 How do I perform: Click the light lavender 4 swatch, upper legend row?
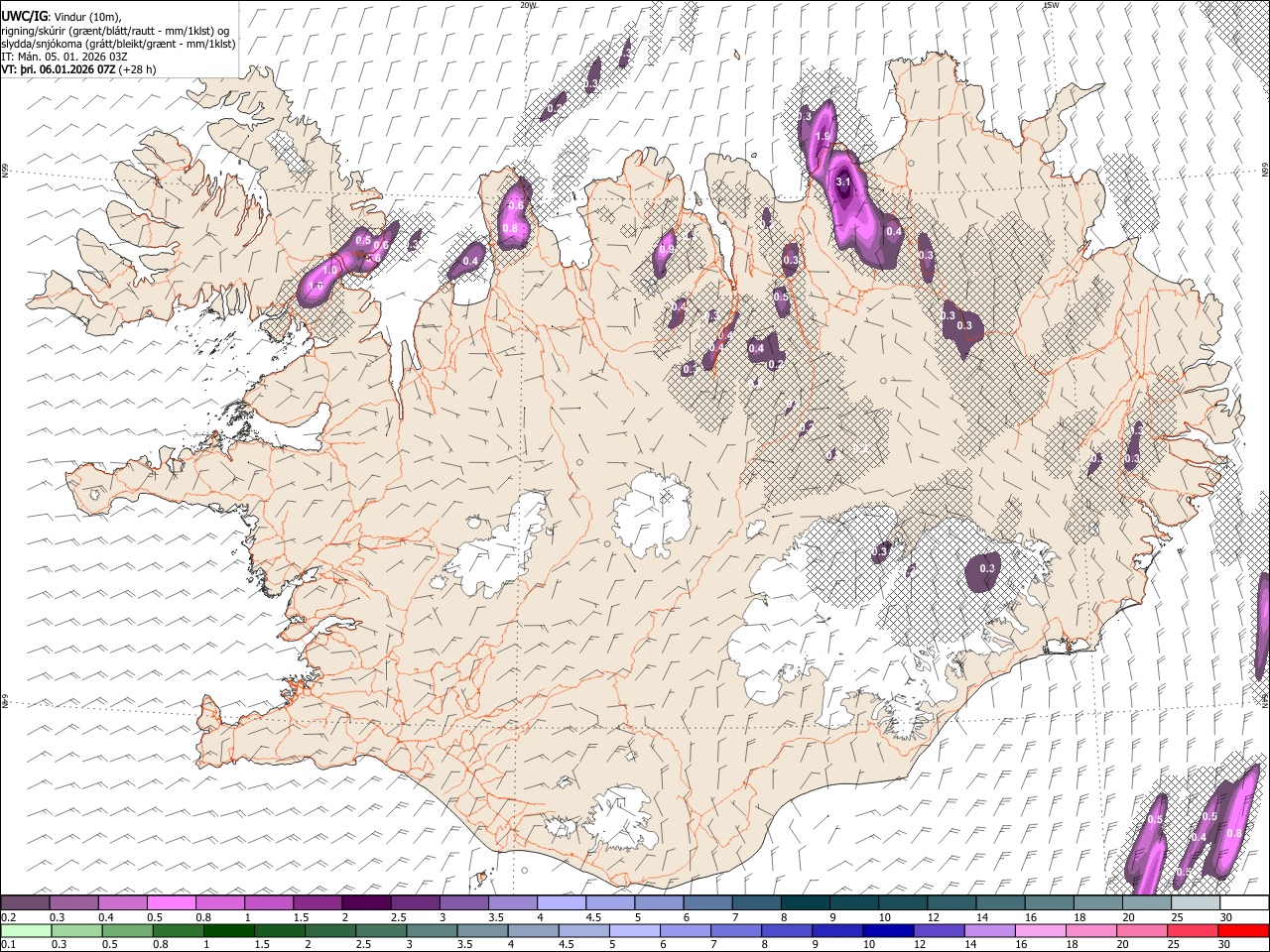(x=562, y=903)
